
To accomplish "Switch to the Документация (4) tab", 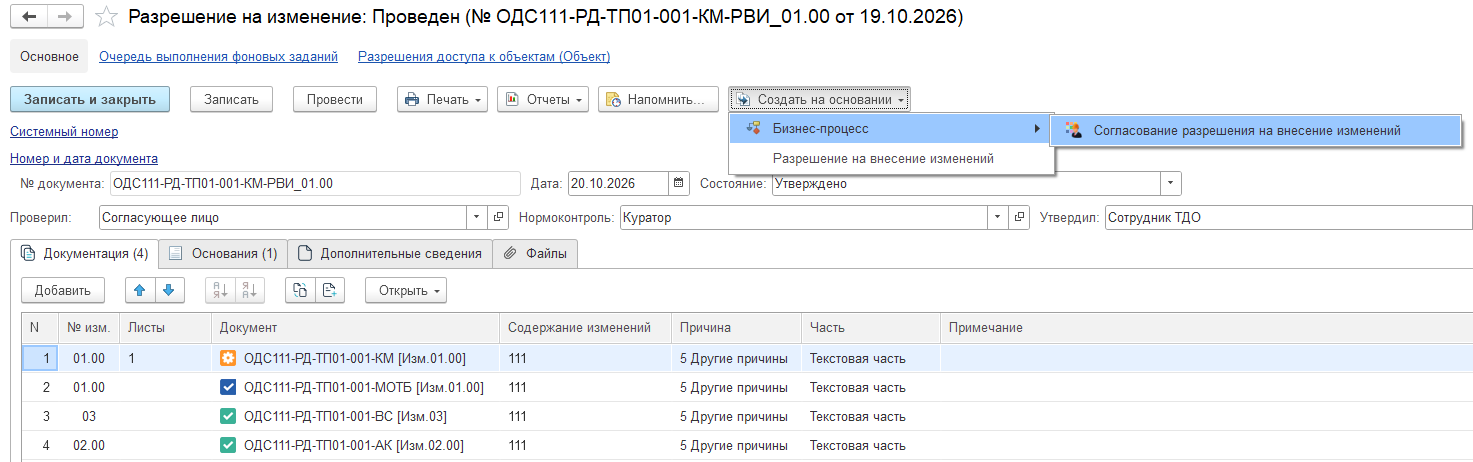I will coord(84,254).
